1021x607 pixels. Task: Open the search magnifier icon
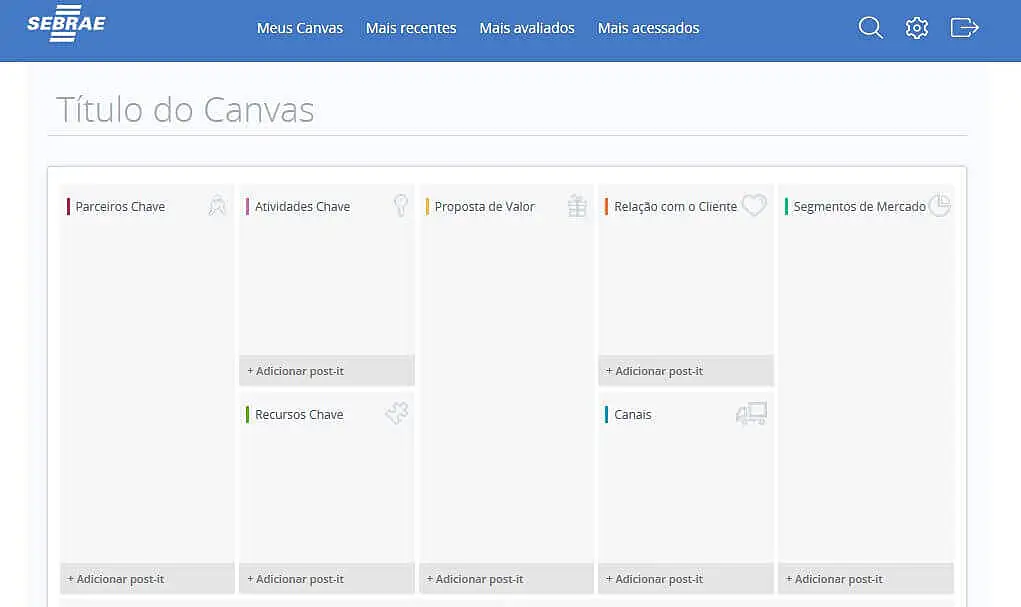point(870,27)
